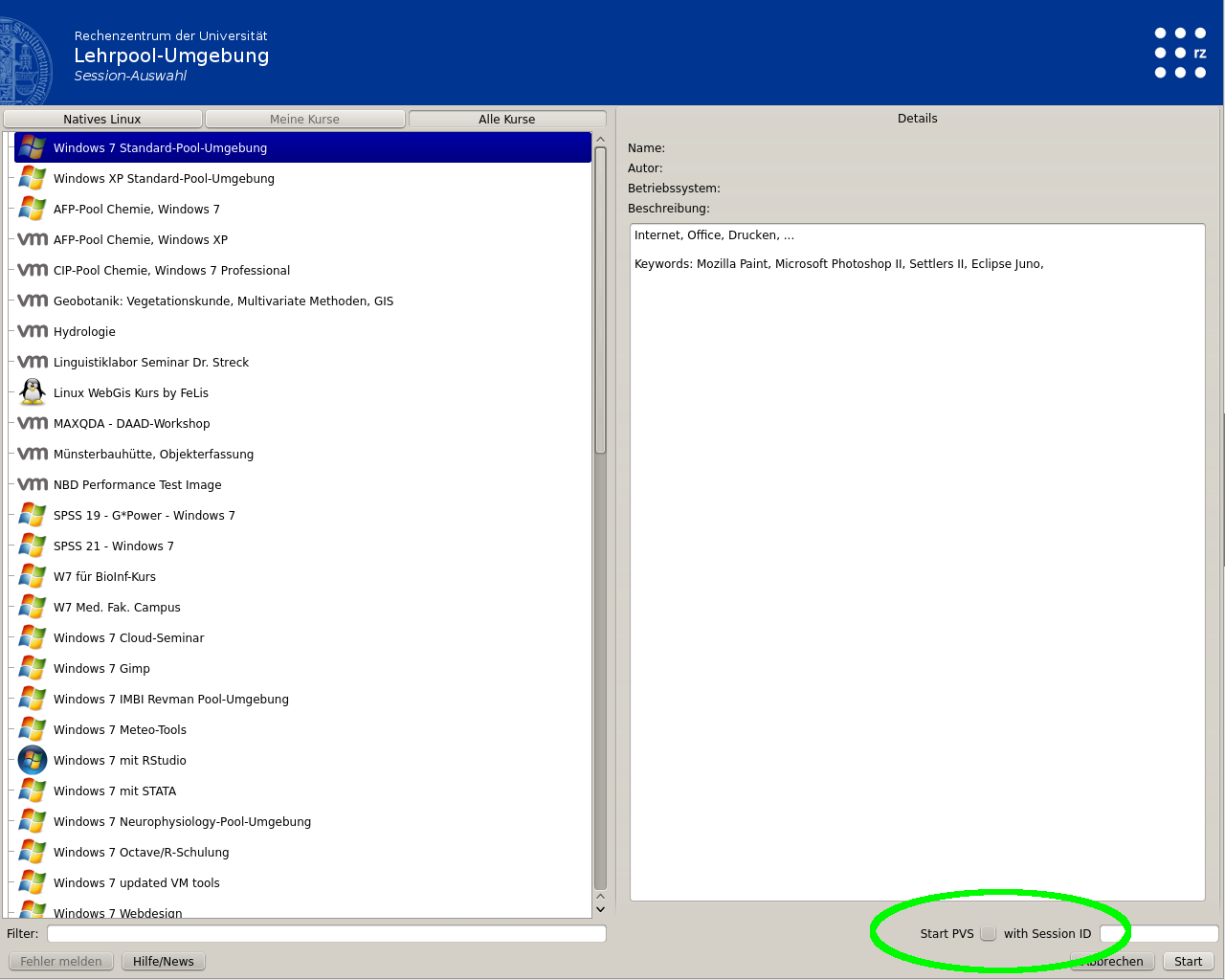Click the Windows icon of Windows 7 Octave/R-Schulung
Screen dimensions: 1225x980
tap(33, 852)
